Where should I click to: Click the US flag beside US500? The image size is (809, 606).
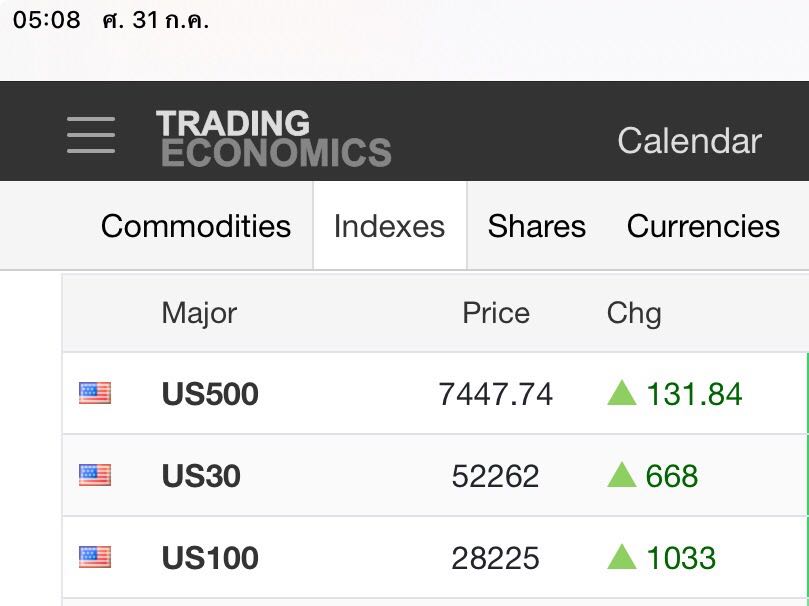(95, 393)
